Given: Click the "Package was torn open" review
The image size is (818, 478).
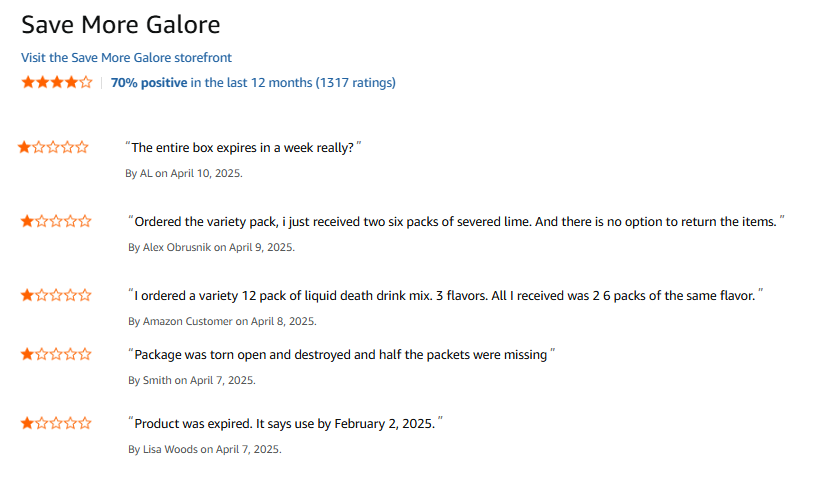Looking at the screenshot, I should pos(341,355).
